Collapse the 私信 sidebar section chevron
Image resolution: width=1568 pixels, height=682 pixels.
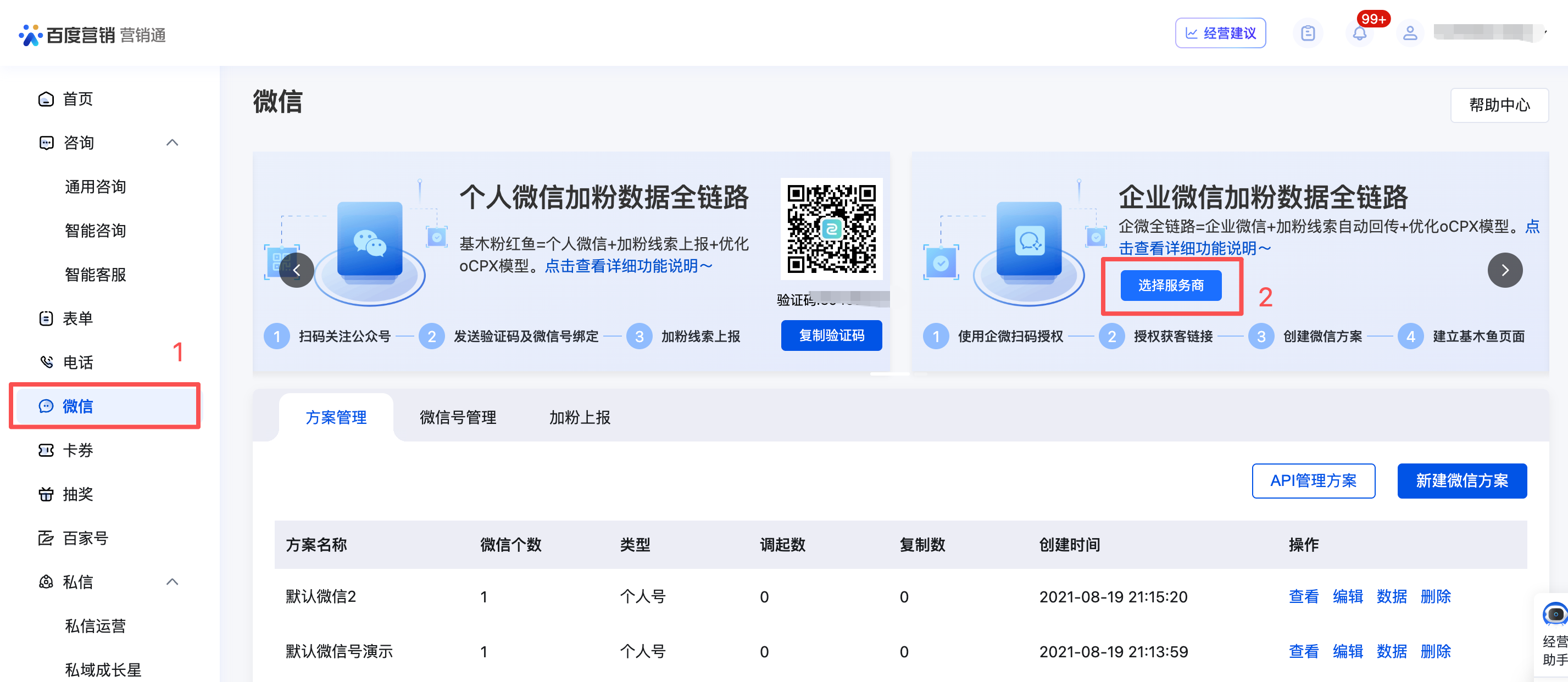173,582
